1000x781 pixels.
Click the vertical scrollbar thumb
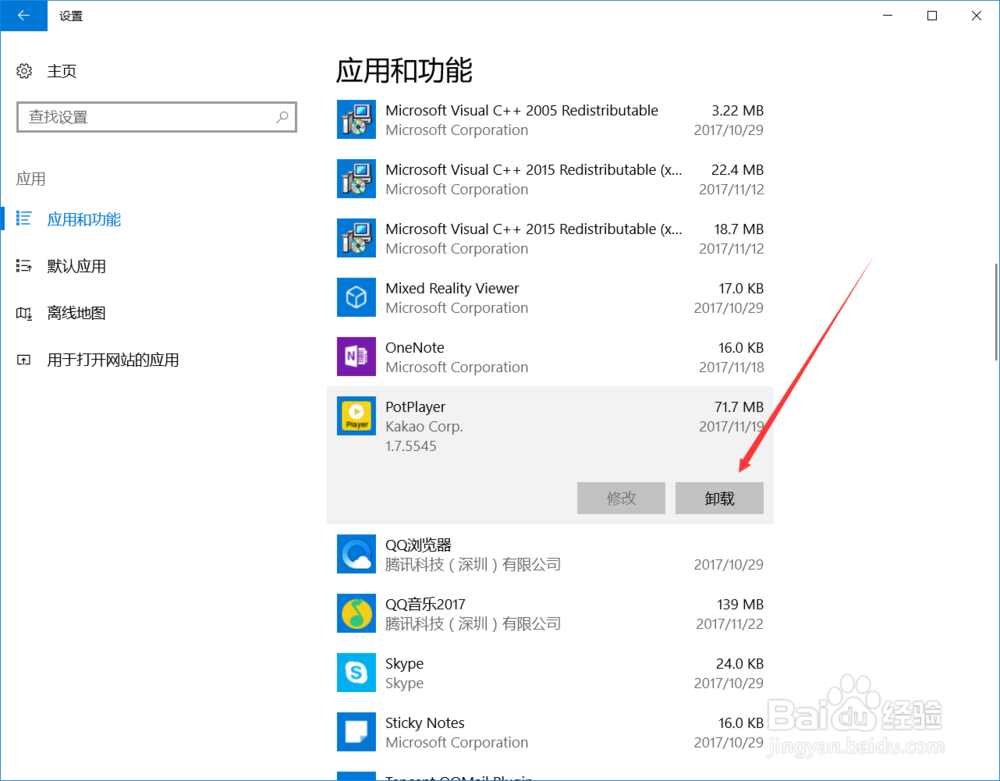[996, 312]
